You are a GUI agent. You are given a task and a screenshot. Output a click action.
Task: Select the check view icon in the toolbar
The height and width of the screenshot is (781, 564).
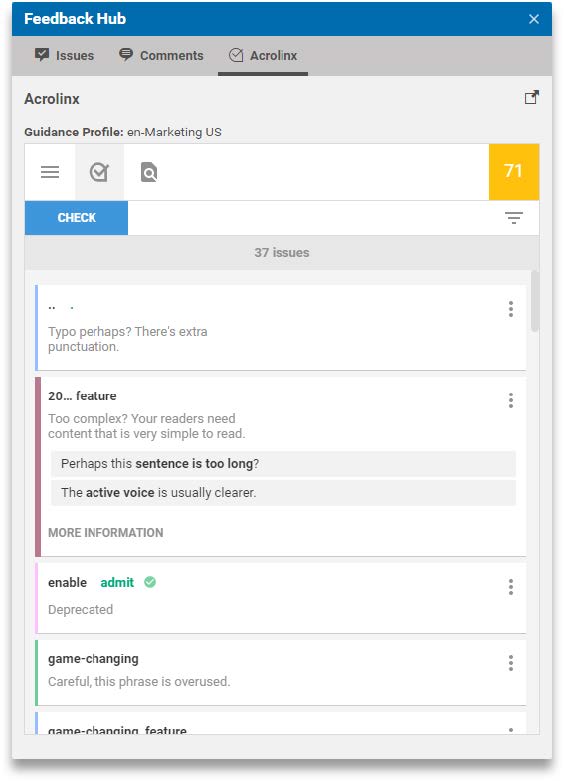[99, 172]
